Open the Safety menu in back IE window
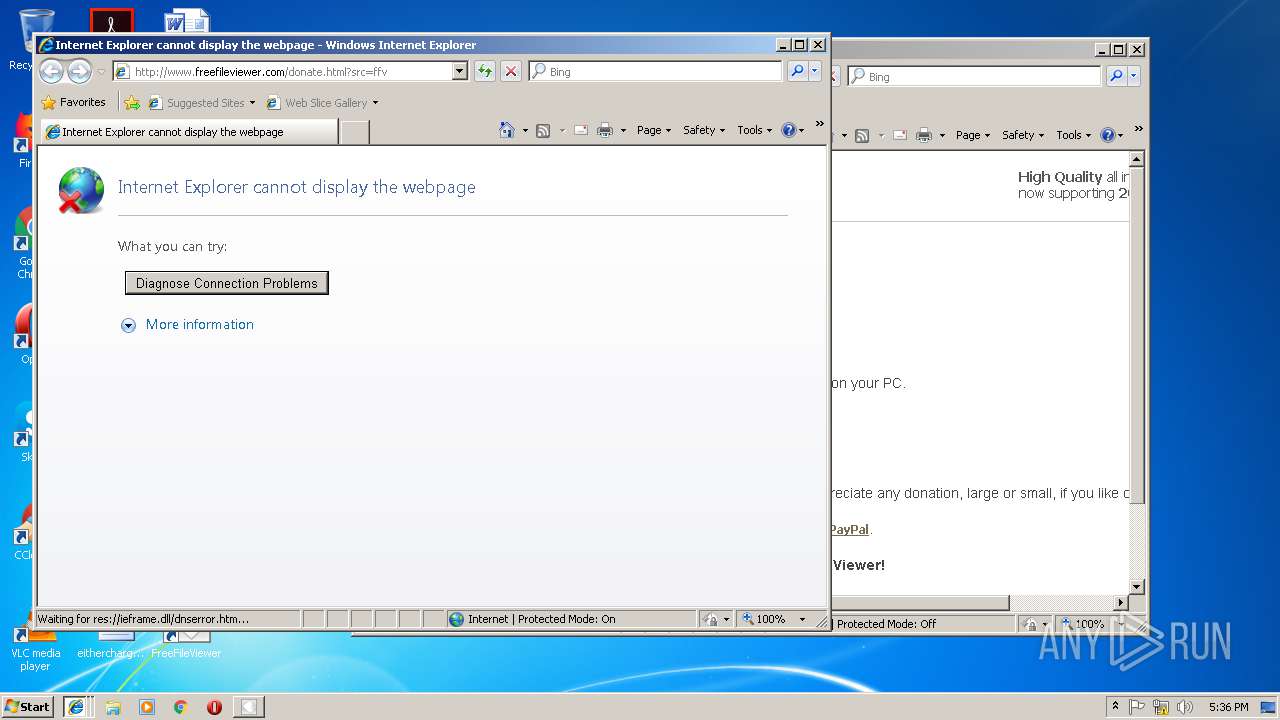This screenshot has width=1280, height=720. [x=1023, y=135]
